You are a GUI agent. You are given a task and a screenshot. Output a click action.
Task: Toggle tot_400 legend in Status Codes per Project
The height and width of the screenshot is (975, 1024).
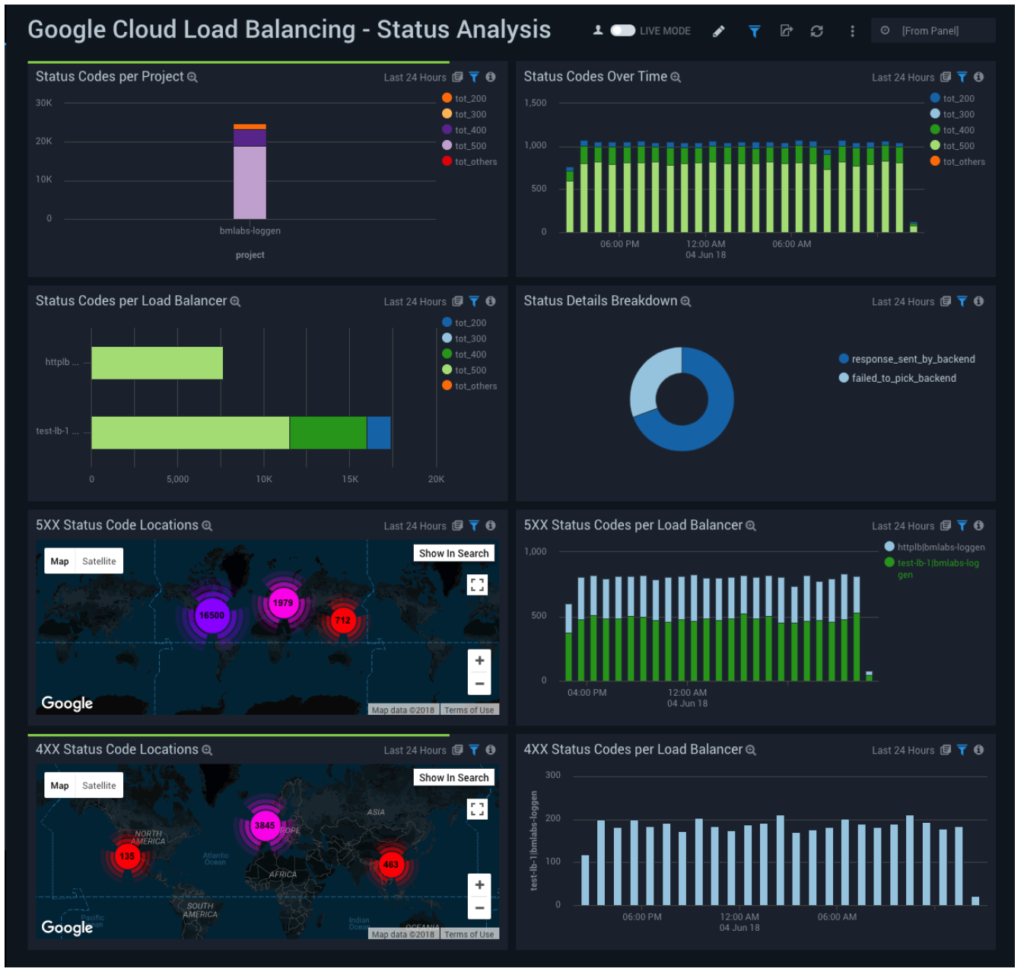(x=466, y=131)
